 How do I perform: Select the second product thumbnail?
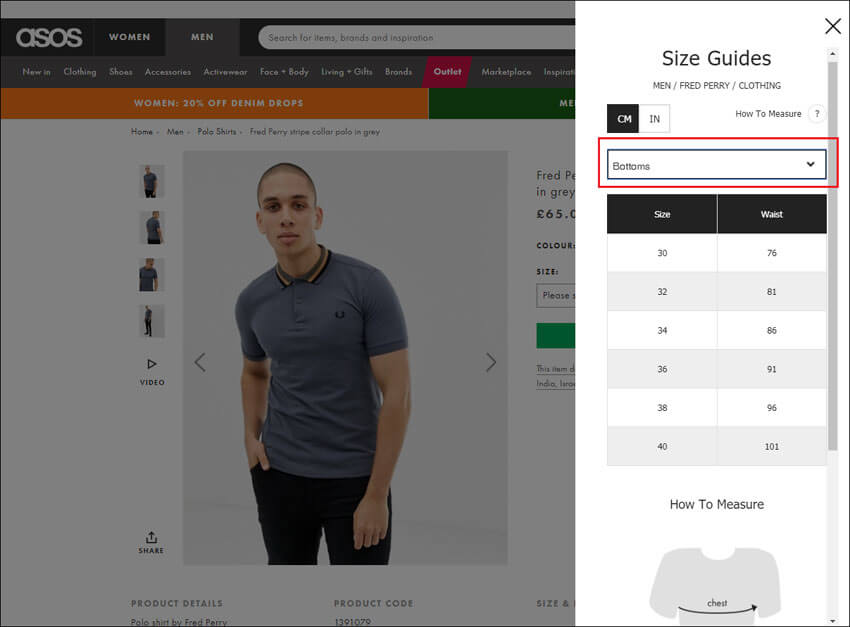pos(152,228)
